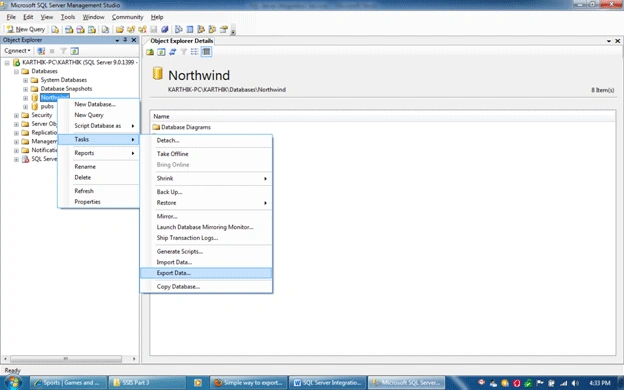This screenshot has width=624, height=390.
Task: Open the File menu
Action: (11, 17)
